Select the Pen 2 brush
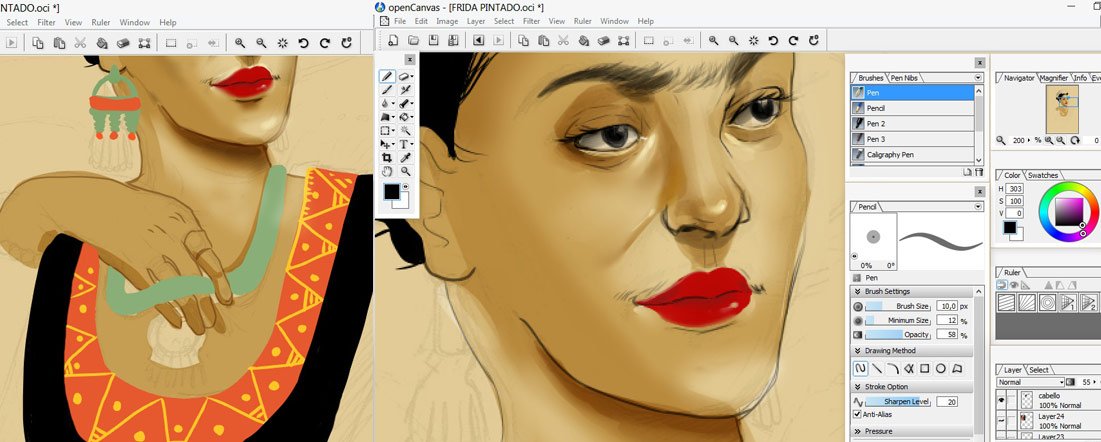The height and width of the screenshot is (442, 1101). pyautogui.click(x=913, y=124)
